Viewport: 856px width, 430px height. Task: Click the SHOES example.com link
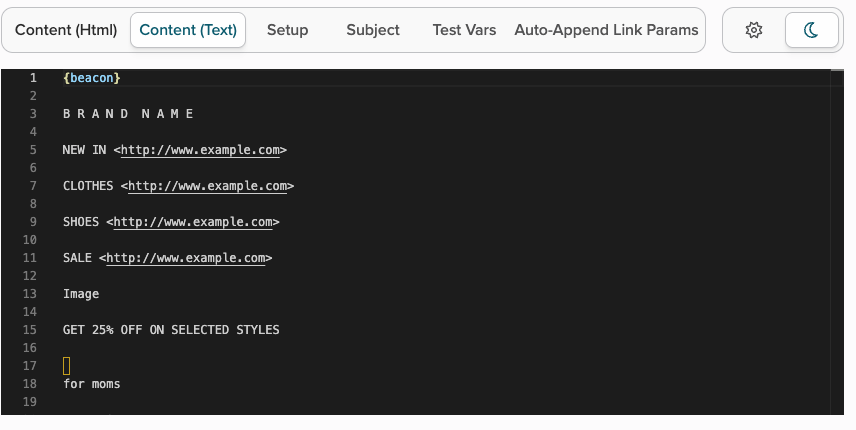(193, 222)
